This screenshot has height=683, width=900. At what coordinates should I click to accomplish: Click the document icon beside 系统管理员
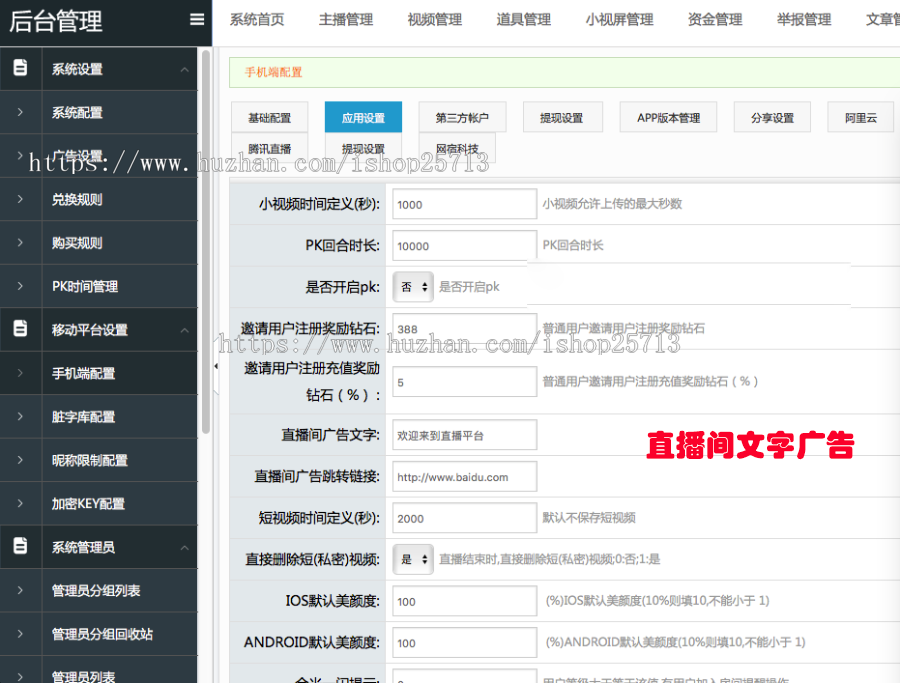[20, 547]
